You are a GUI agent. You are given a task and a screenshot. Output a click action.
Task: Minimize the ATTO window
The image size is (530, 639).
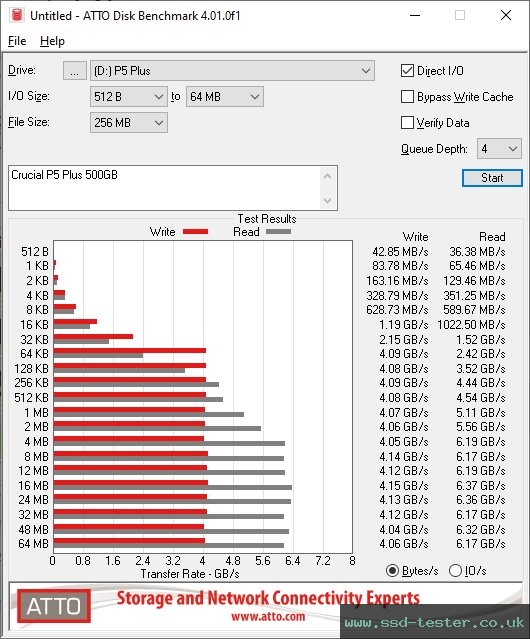pos(415,15)
